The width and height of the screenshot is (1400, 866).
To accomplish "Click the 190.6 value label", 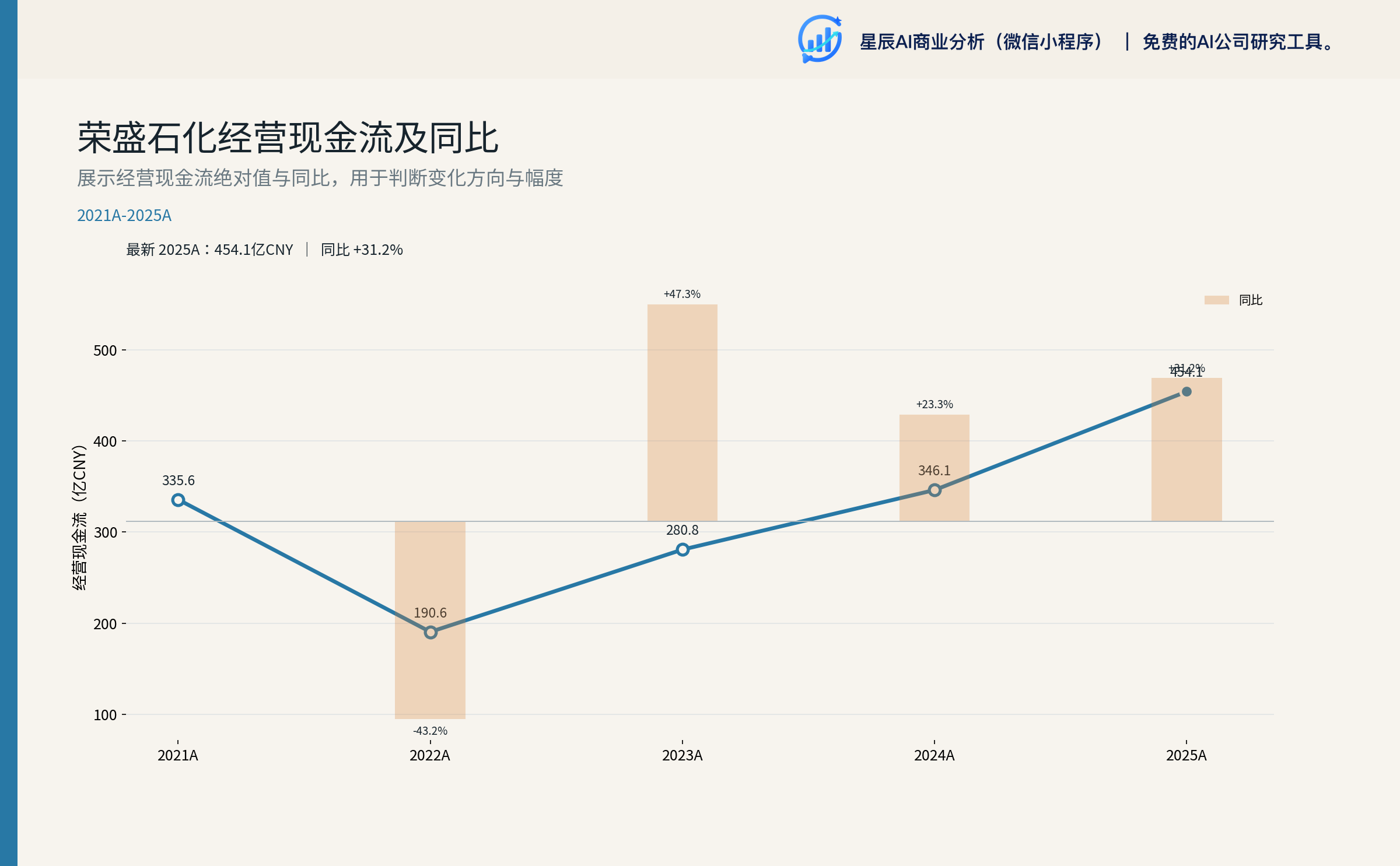I will 430,613.
